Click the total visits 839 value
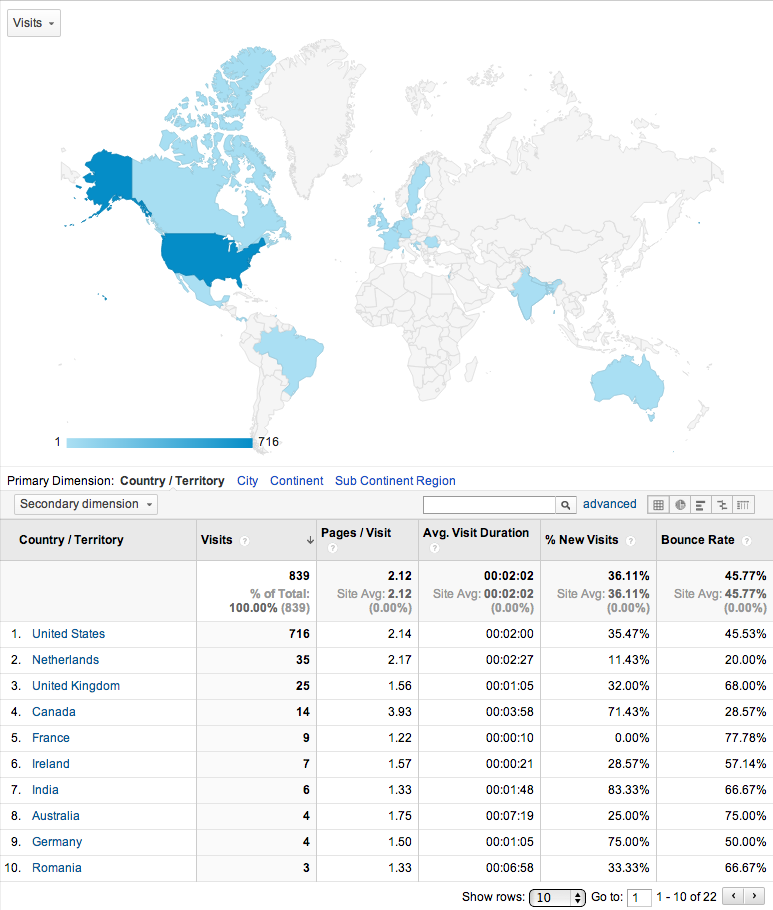Screen dimensions: 773x910 coord(299,576)
